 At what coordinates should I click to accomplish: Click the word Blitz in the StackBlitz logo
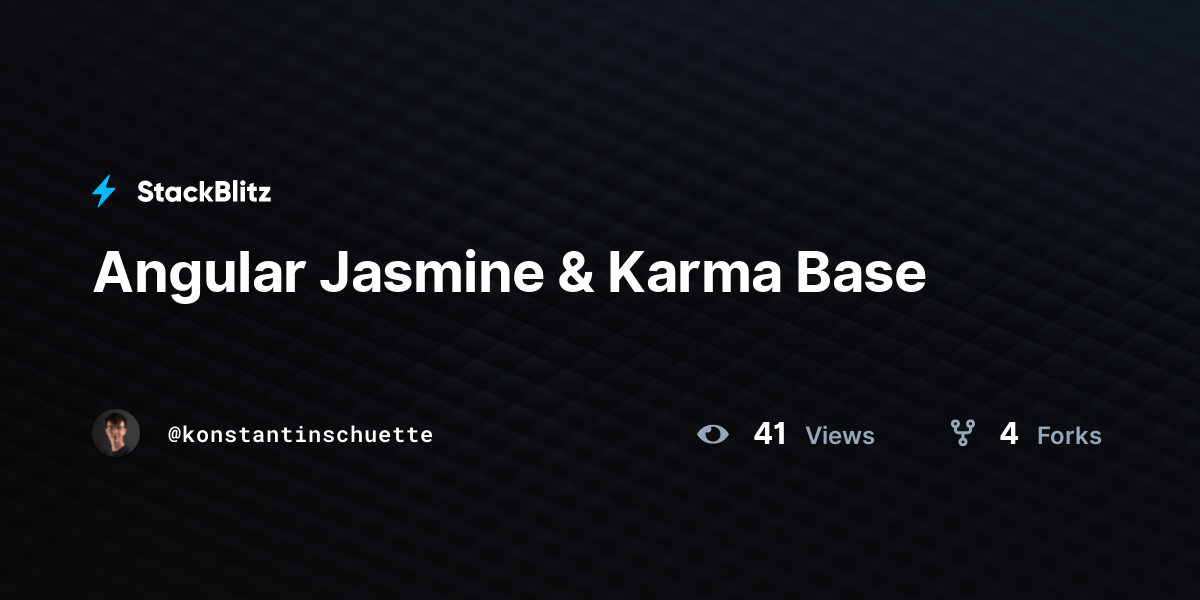pos(242,192)
